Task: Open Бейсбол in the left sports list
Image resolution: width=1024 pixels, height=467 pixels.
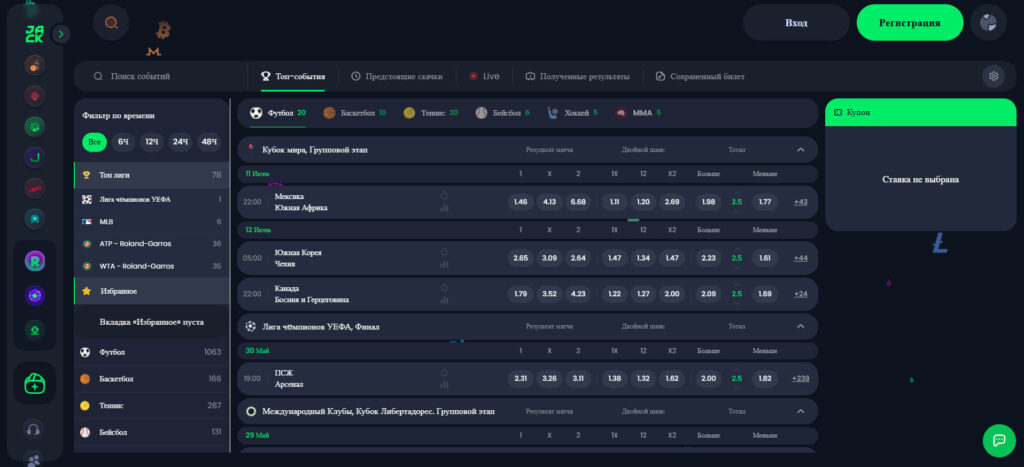Action: pyautogui.click(x=152, y=432)
